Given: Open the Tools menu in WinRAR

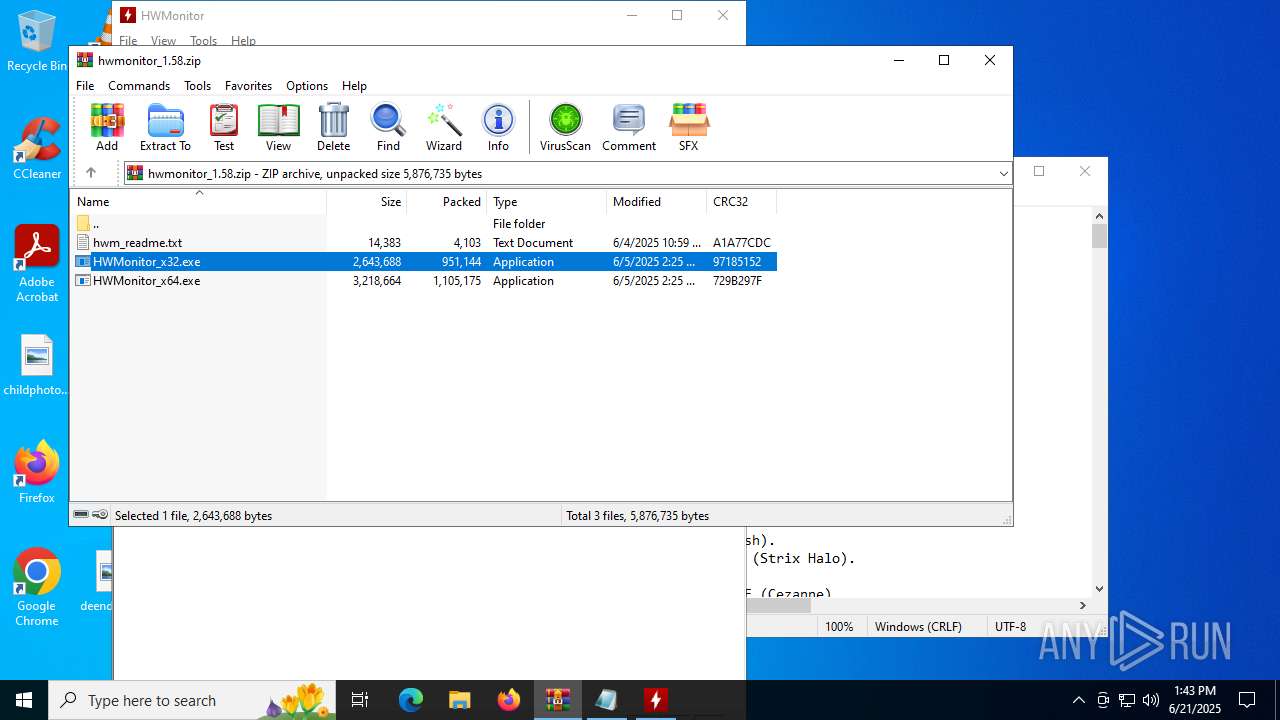Looking at the screenshot, I should 197,86.
